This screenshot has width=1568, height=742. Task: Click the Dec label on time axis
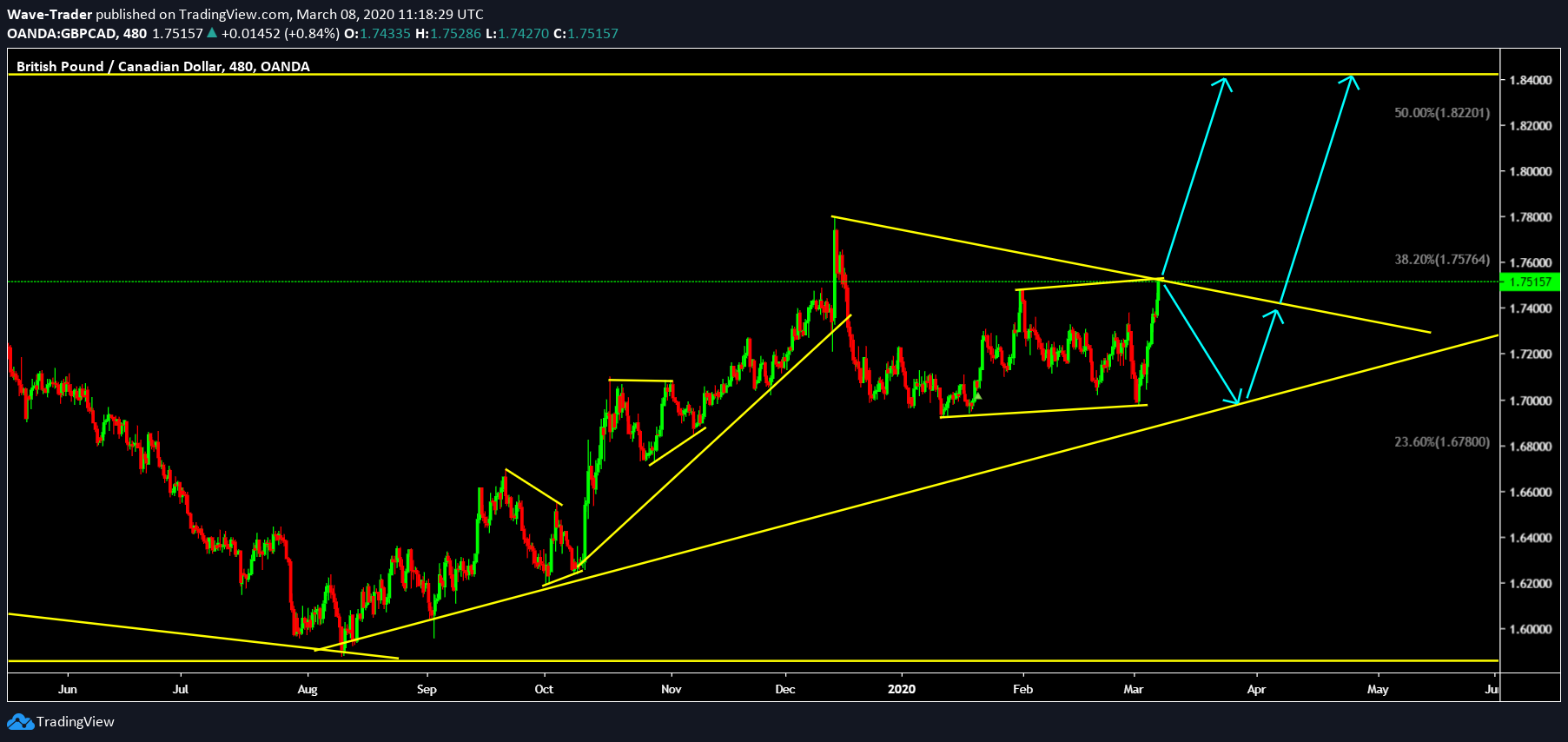785,689
